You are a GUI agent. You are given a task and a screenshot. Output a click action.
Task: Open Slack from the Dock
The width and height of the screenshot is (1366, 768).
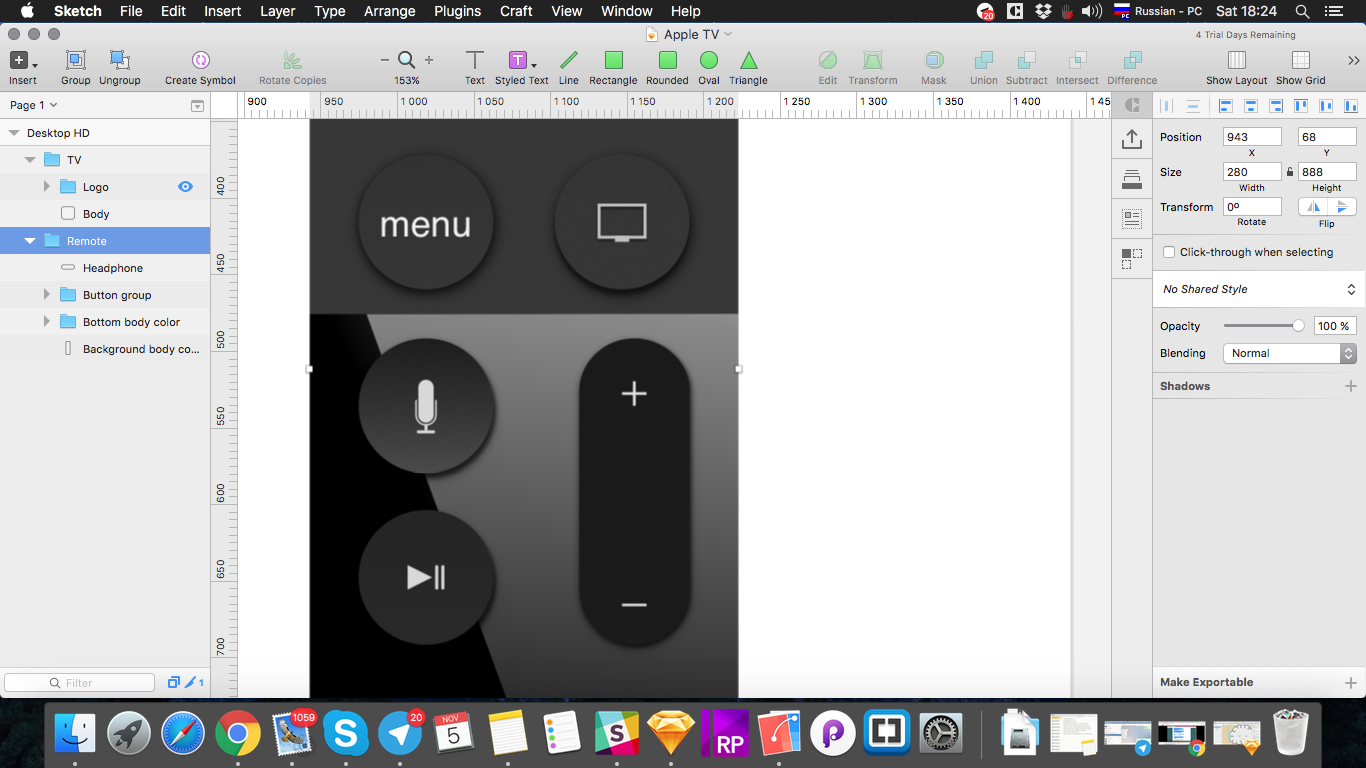click(617, 734)
